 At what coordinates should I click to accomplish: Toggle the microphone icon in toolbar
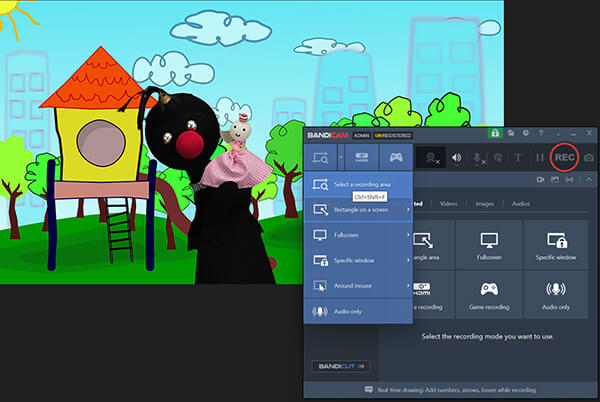coord(478,158)
